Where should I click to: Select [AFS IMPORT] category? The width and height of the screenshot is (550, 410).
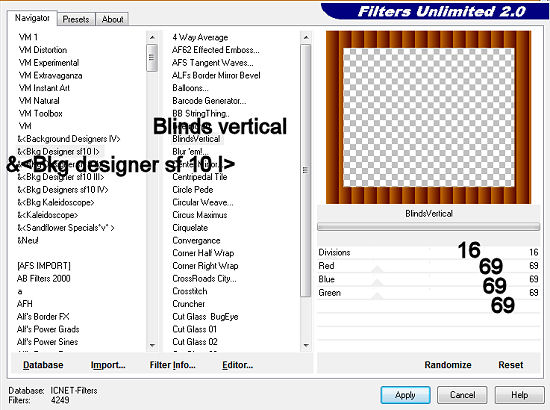[44, 266]
